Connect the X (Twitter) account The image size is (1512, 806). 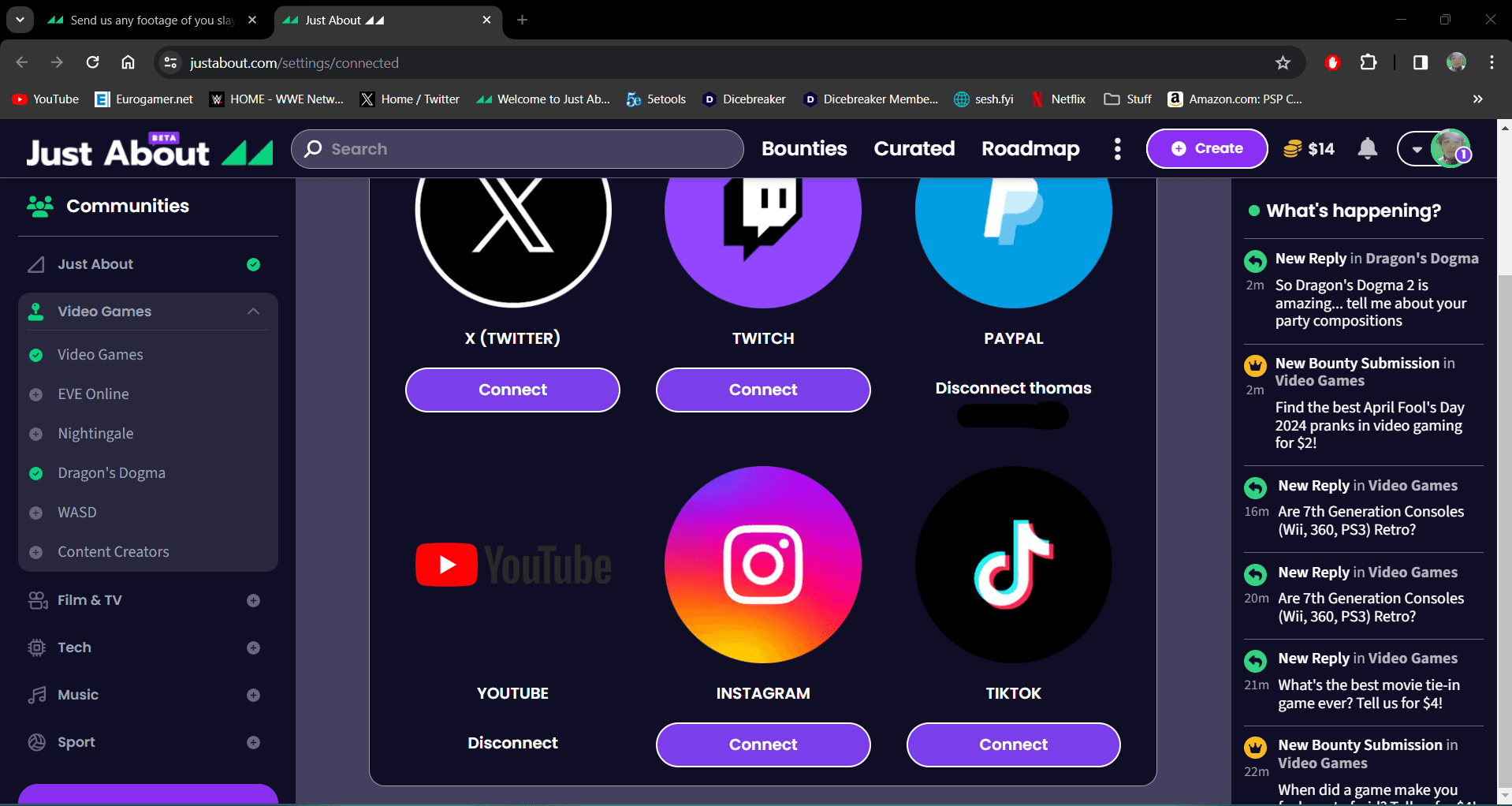(x=512, y=390)
